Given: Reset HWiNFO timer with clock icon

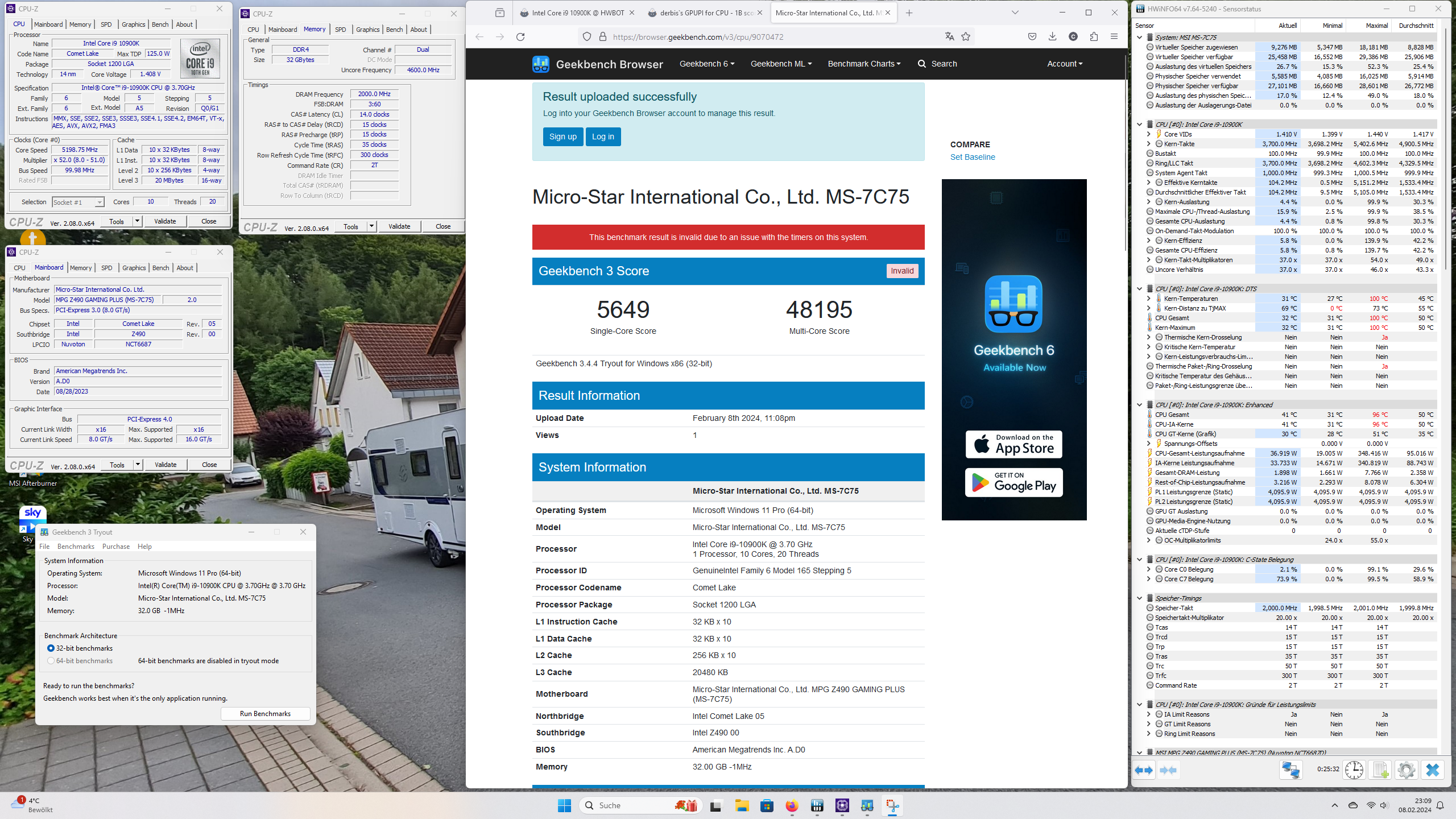Looking at the screenshot, I should (x=1354, y=770).
